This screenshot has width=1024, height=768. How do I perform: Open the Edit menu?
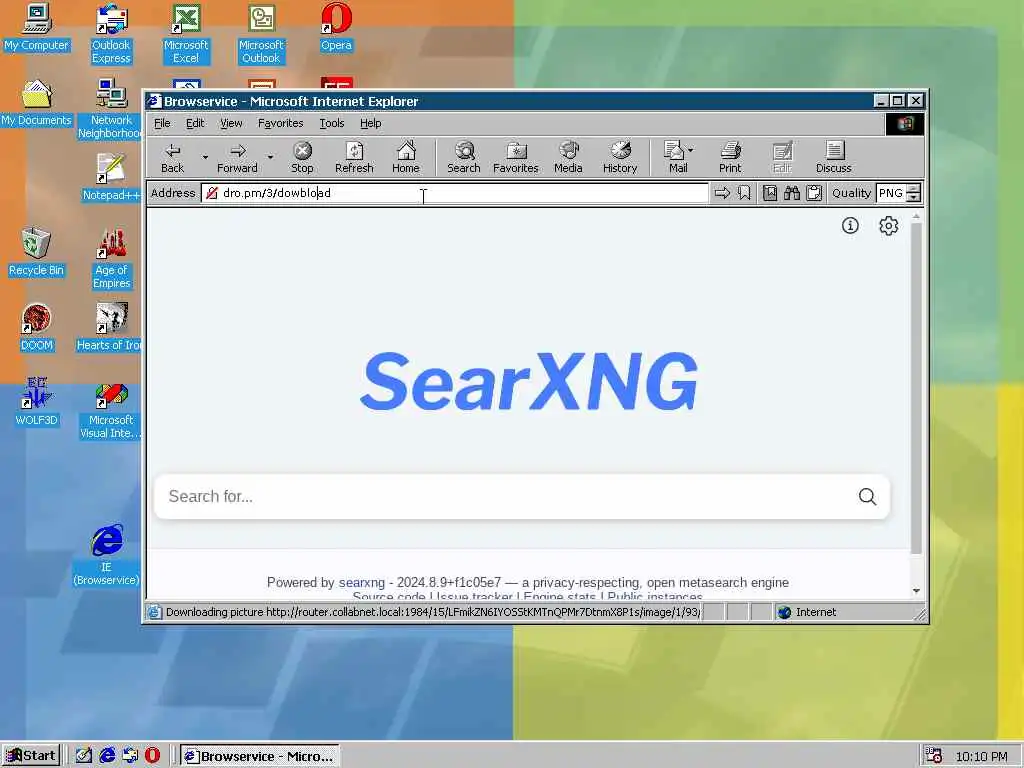[195, 123]
